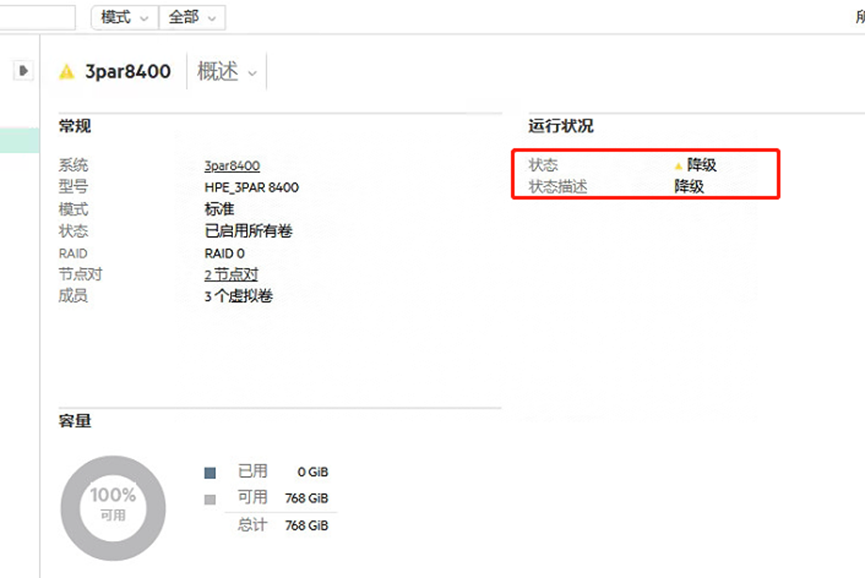
Task: Click the dark blue 已用 legend swatch
Action: pos(210,473)
